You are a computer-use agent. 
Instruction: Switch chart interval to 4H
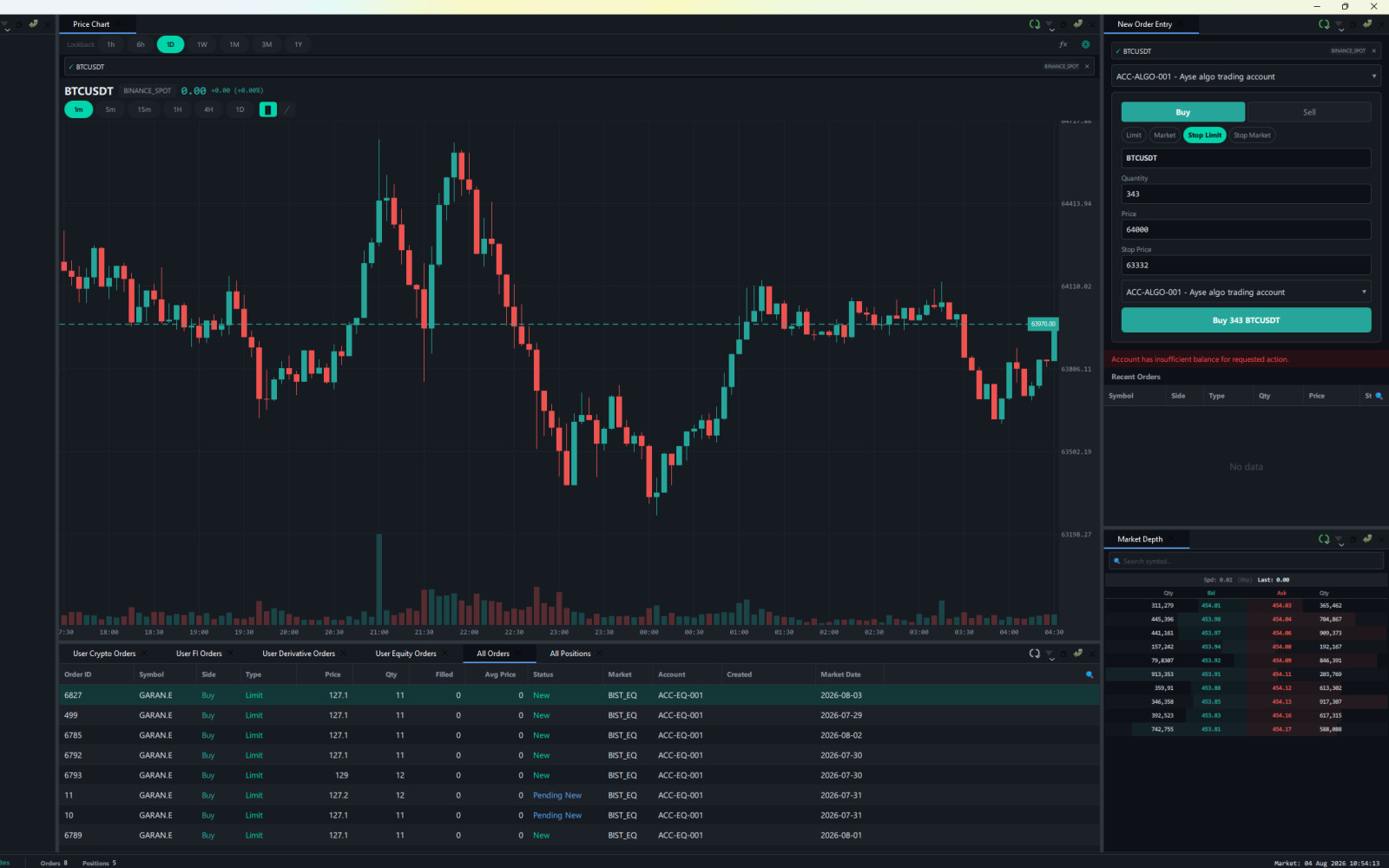(x=208, y=109)
